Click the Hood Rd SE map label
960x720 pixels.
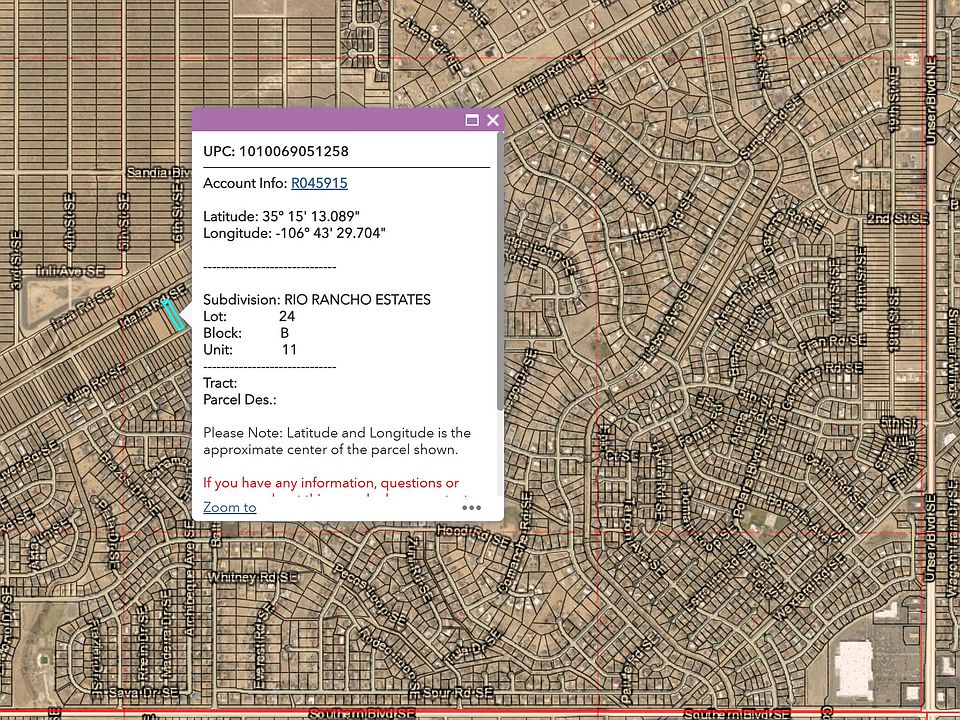coord(473,536)
